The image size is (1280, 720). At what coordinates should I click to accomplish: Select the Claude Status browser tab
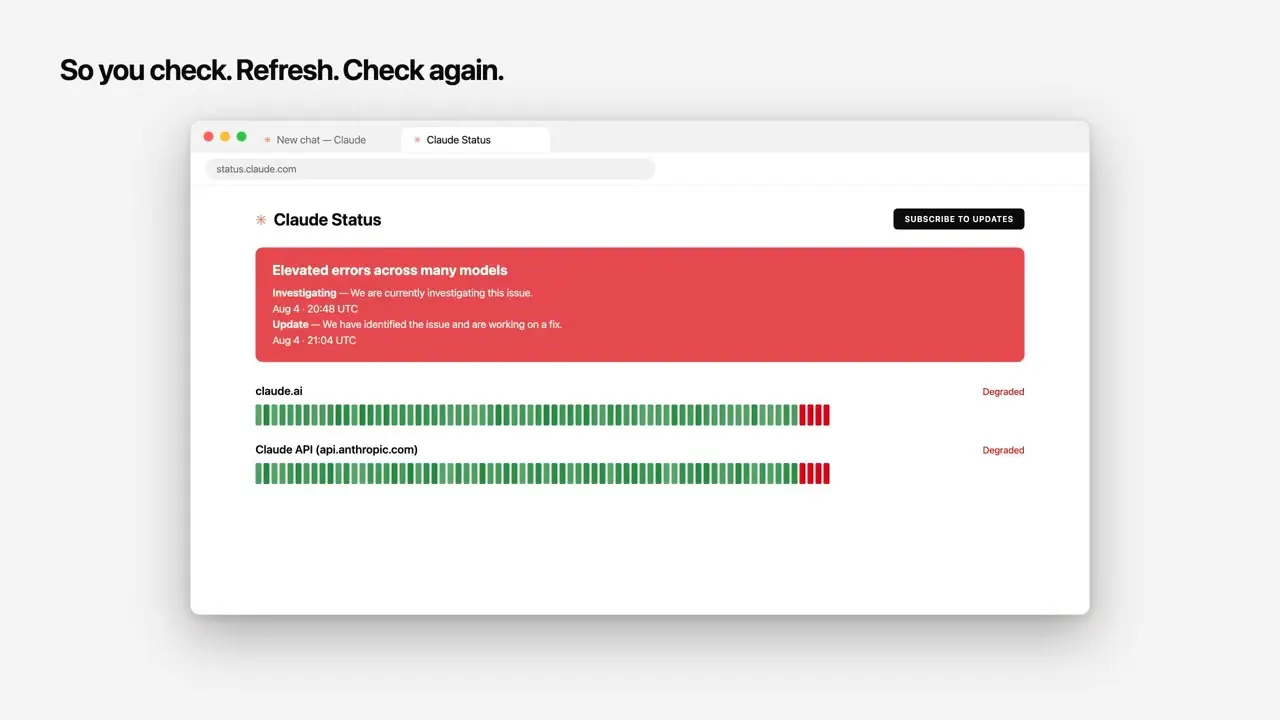point(476,140)
